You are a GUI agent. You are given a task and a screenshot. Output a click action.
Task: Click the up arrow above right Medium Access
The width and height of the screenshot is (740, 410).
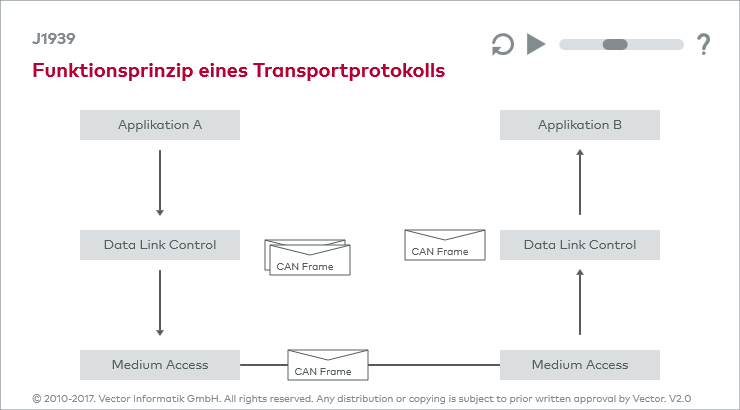[x=580, y=302]
